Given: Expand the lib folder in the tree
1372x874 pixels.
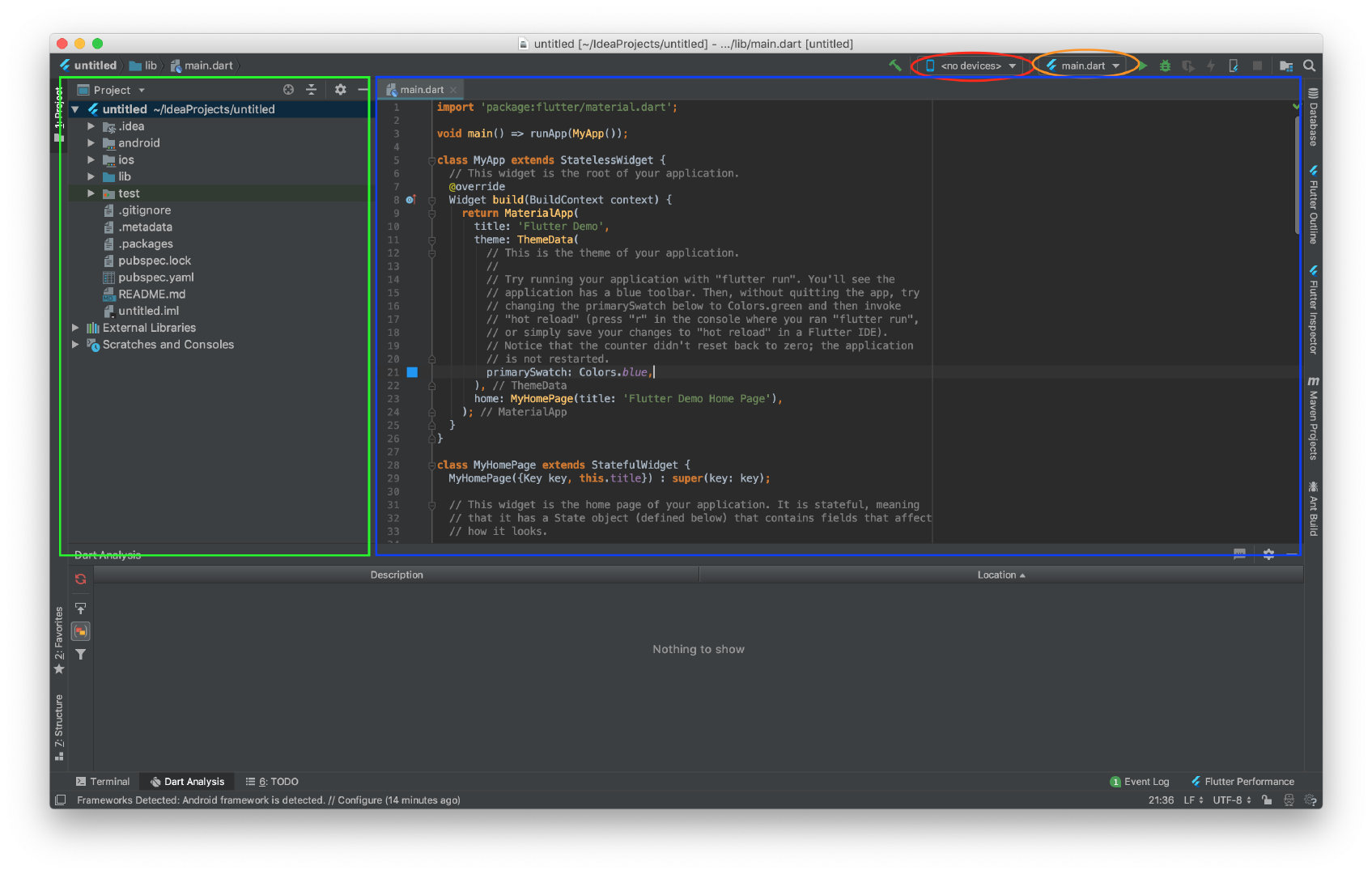Looking at the screenshot, I should 91,176.
